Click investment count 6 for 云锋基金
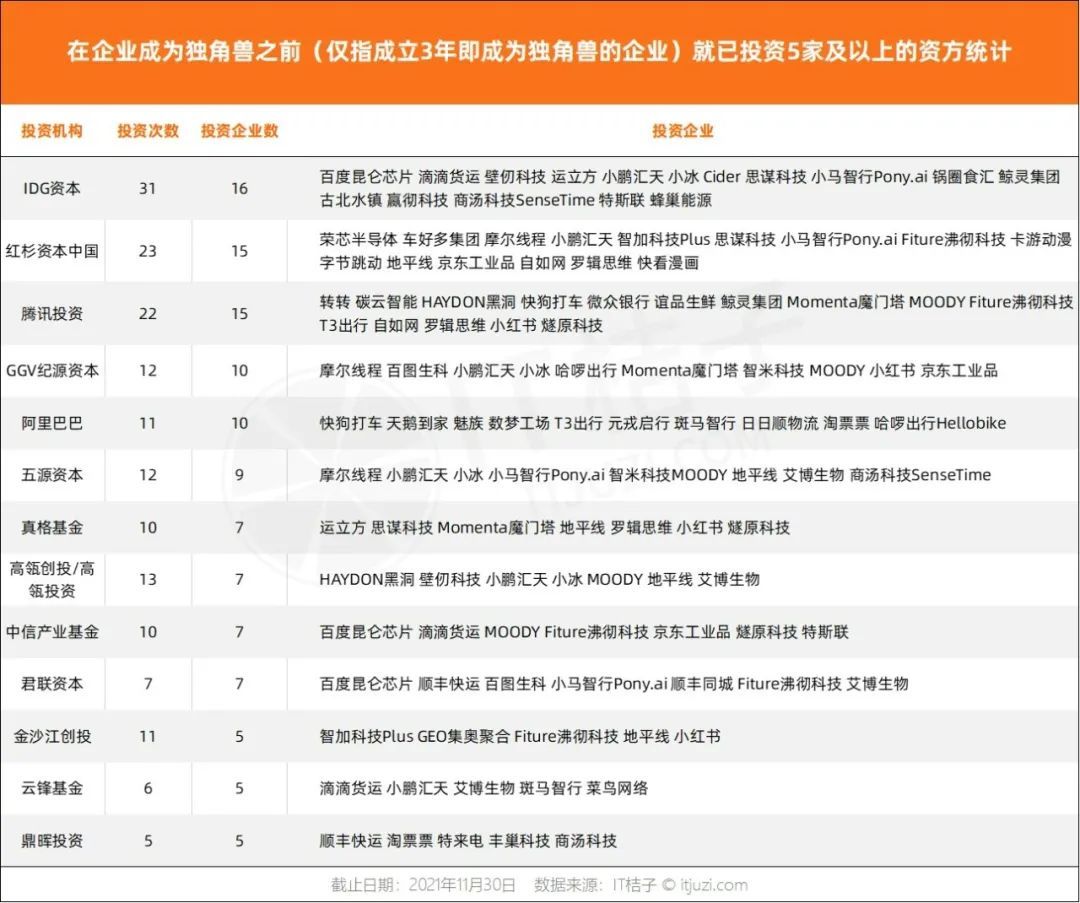 [x=147, y=788]
